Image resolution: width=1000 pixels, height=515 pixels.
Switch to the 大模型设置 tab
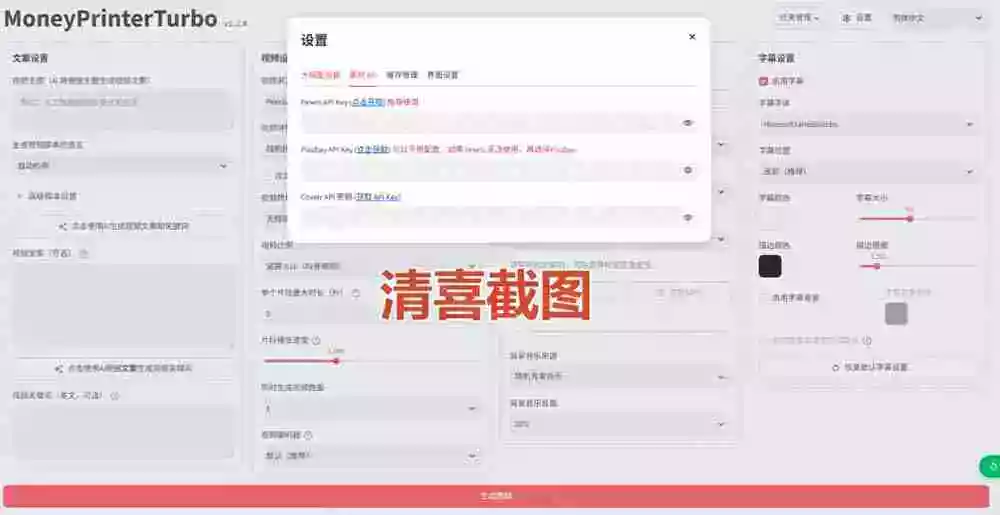[x=321, y=75]
